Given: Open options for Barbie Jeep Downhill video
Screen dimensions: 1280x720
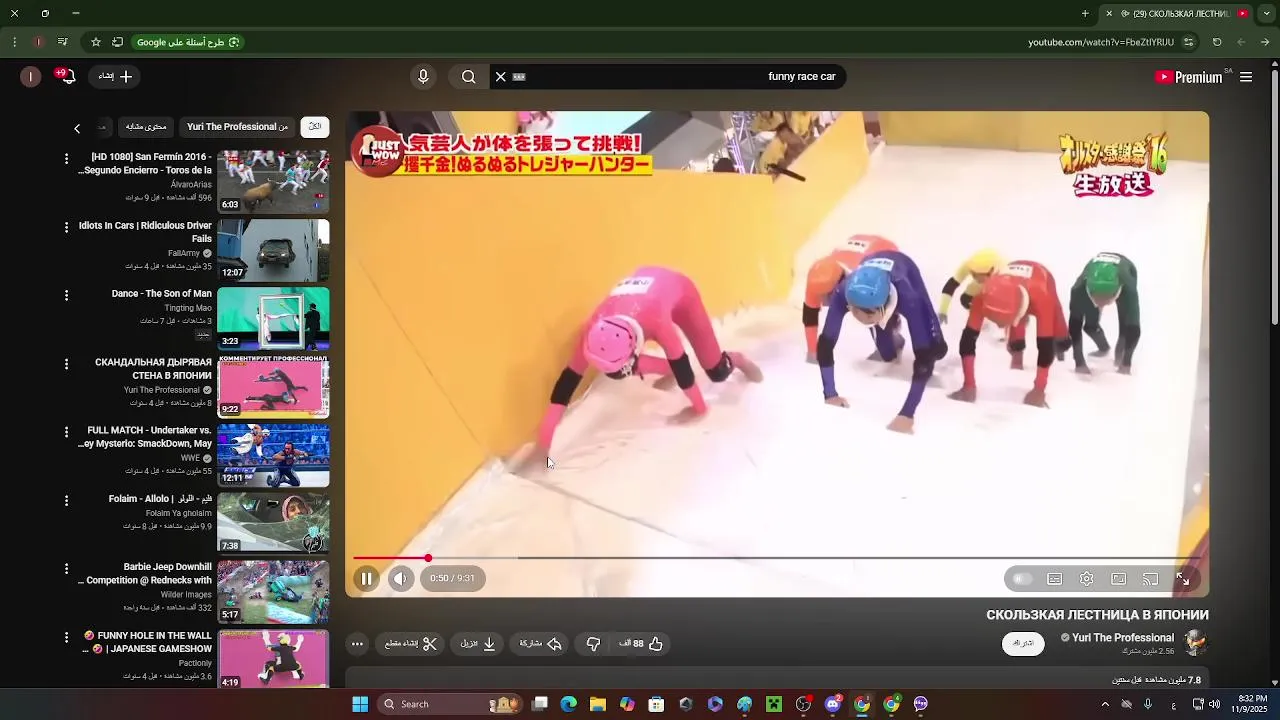Looking at the screenshot, I should [x=66, y=568].
